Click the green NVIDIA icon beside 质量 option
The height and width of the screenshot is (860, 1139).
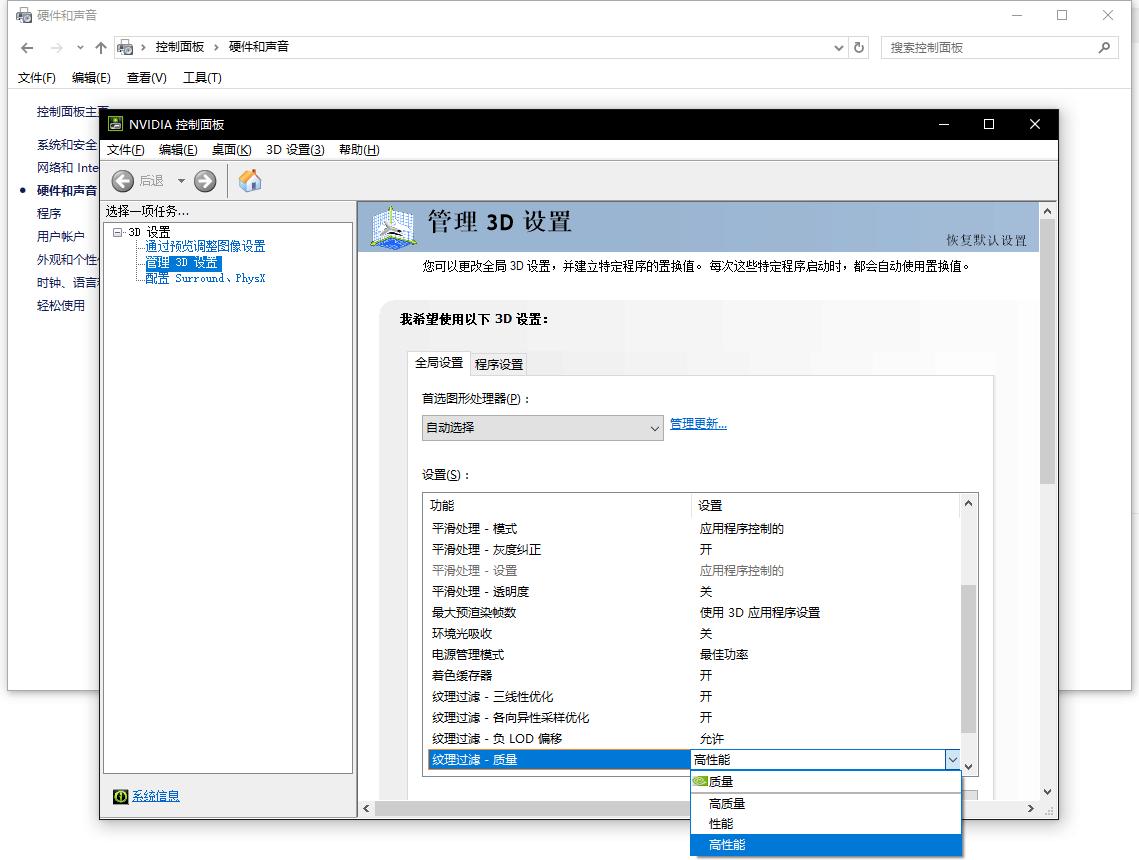(x=700, y=781)
